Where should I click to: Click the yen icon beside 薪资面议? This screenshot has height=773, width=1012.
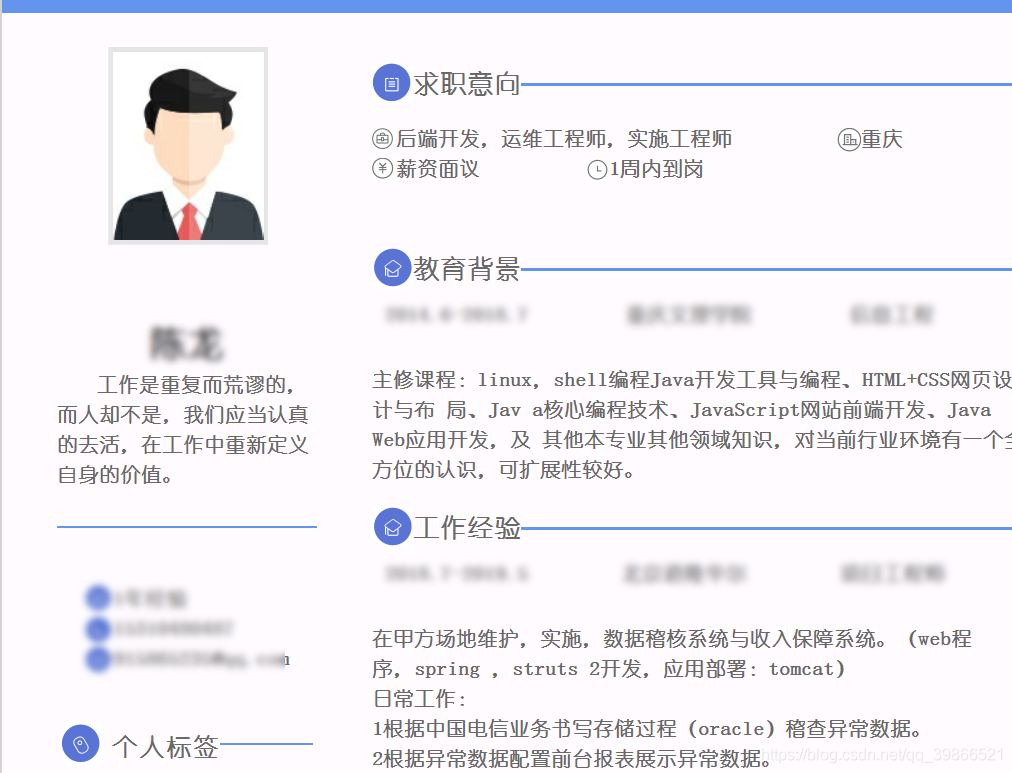coord(383,168)
